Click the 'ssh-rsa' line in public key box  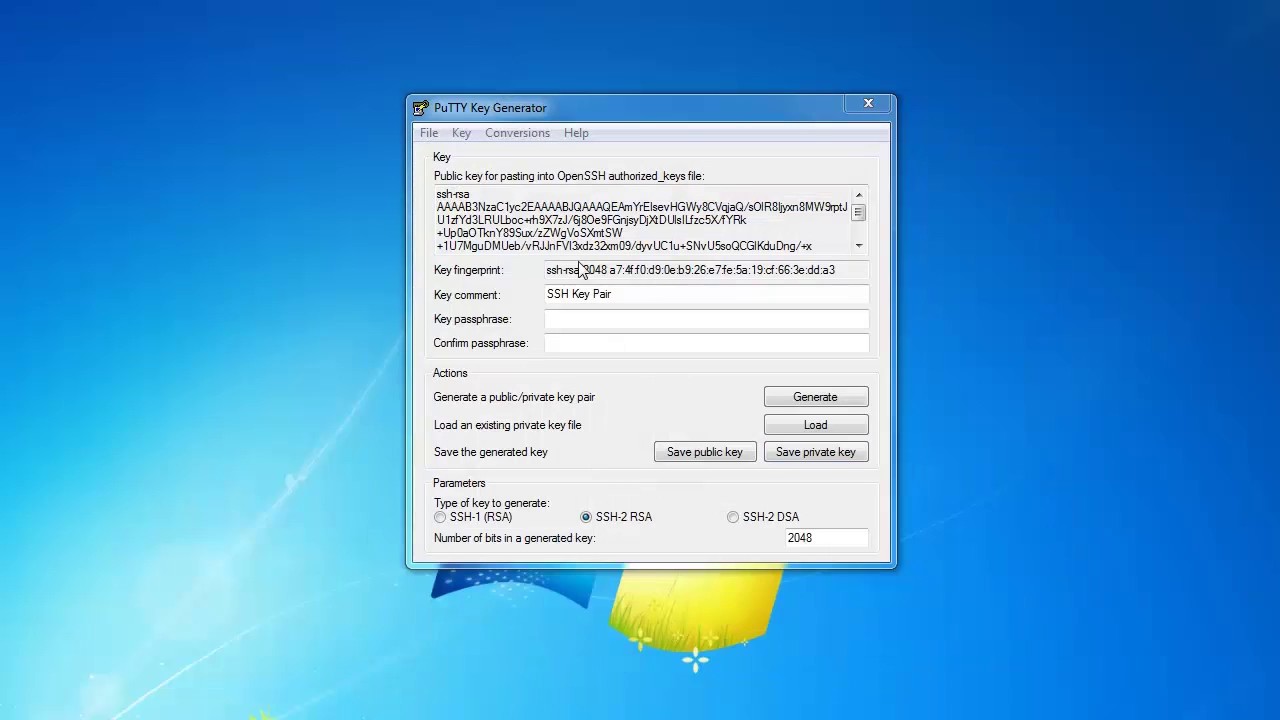point(453,194)
